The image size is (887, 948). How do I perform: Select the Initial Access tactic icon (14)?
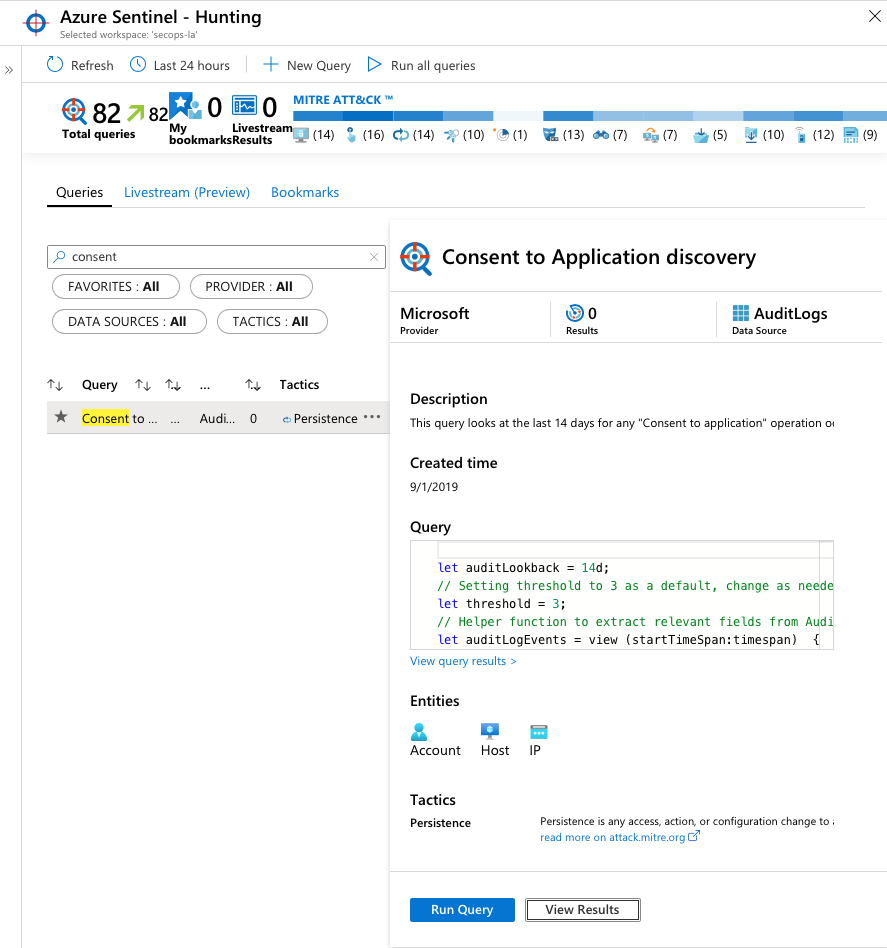pyautogui.click(x=301, y=135)
